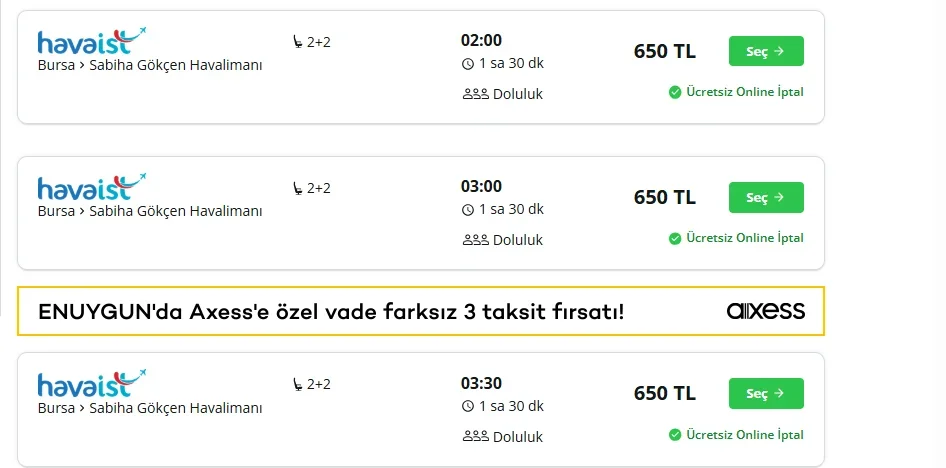Click Ücretsiz Online İptal on the 03:30 trip
946x468 pixels.
click(x=744, y=434)
